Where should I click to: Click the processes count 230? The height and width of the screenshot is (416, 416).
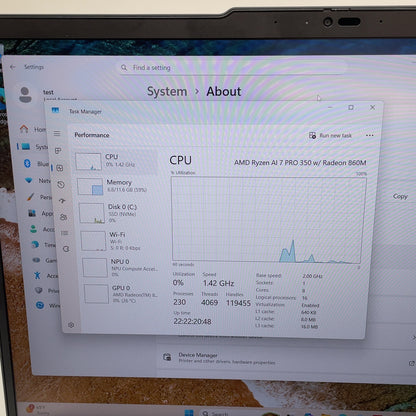click(179, 302)
